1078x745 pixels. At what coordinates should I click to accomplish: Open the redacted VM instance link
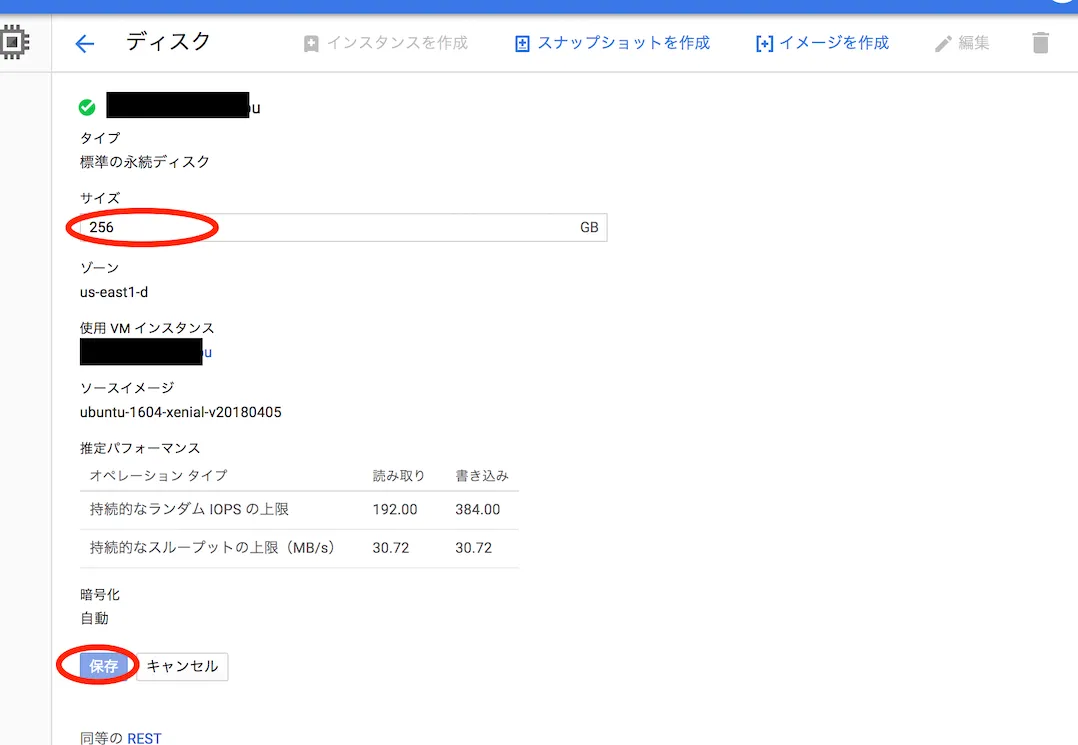click(146, 352)
